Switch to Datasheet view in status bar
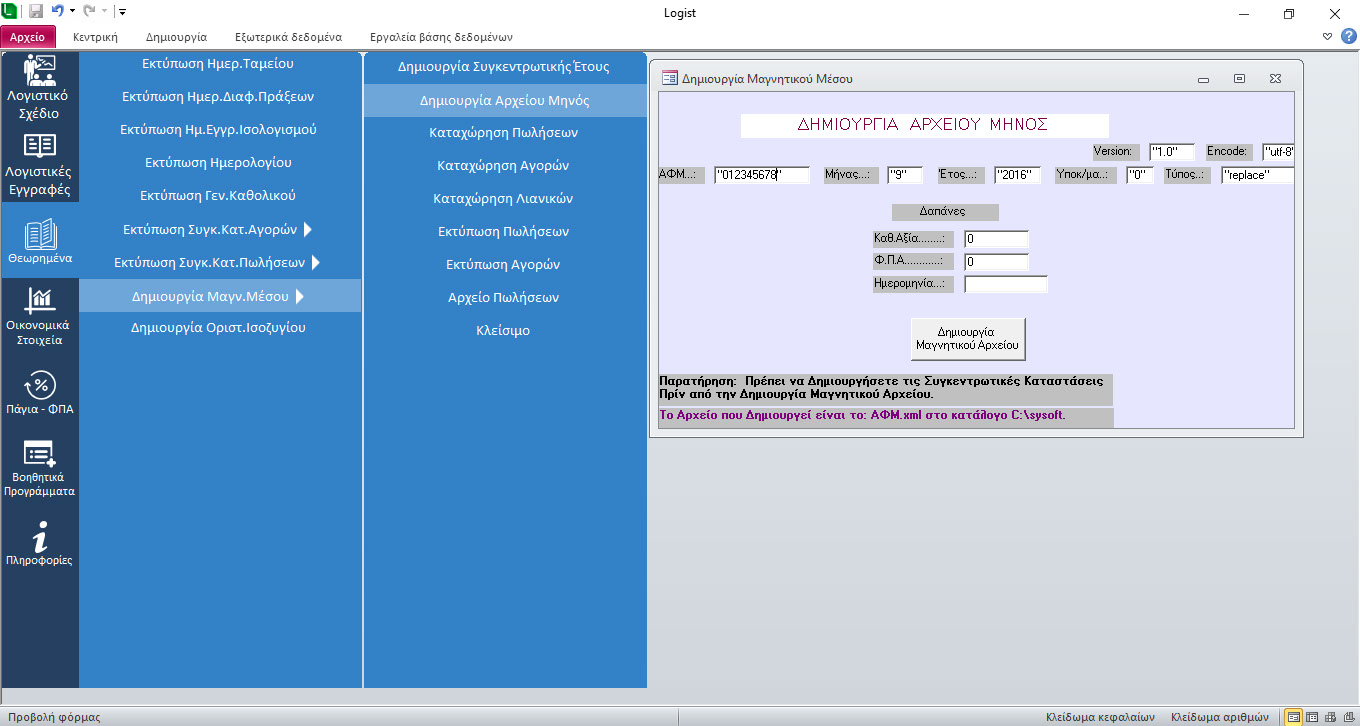Image resolution: width=1360 pixels, height=726 pixels. click(1312, 716)
